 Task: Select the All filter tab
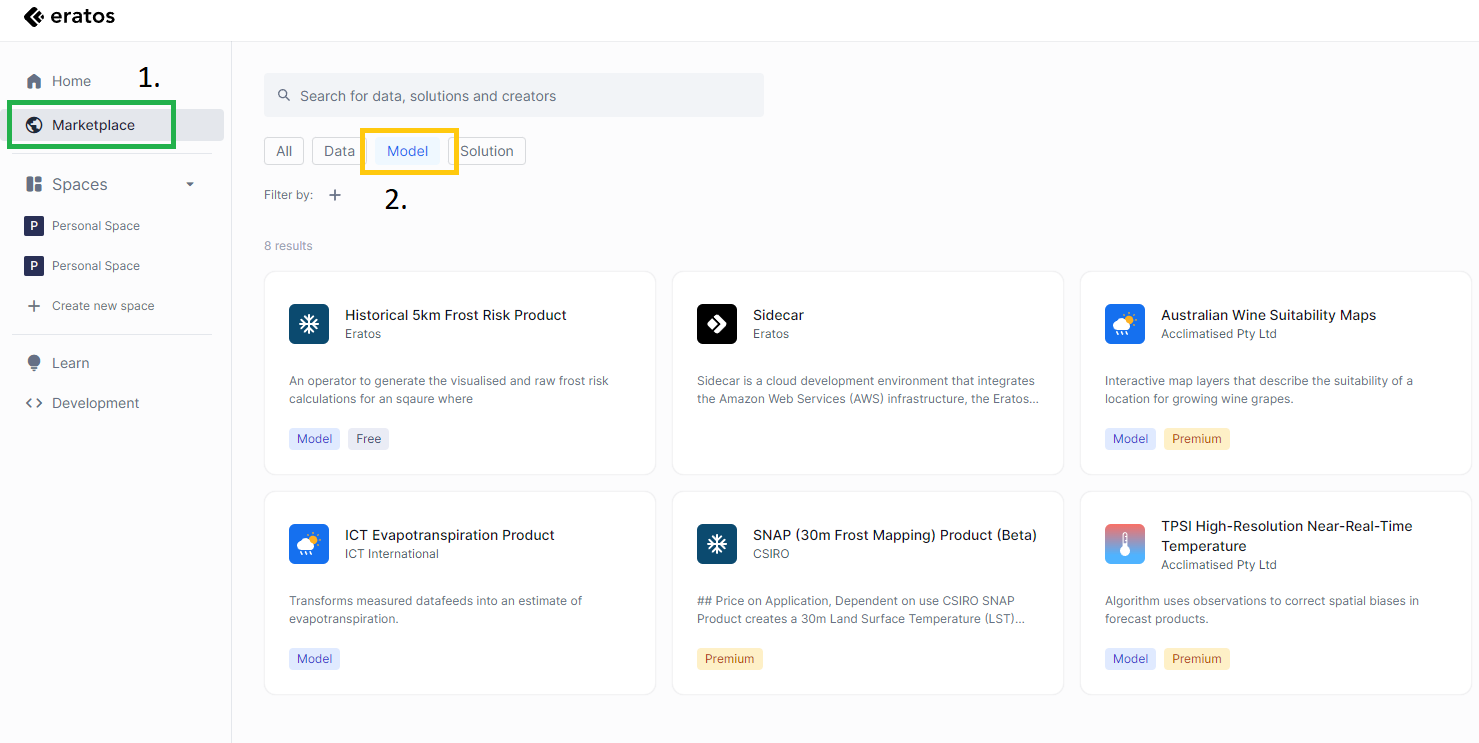click(284, 151)
